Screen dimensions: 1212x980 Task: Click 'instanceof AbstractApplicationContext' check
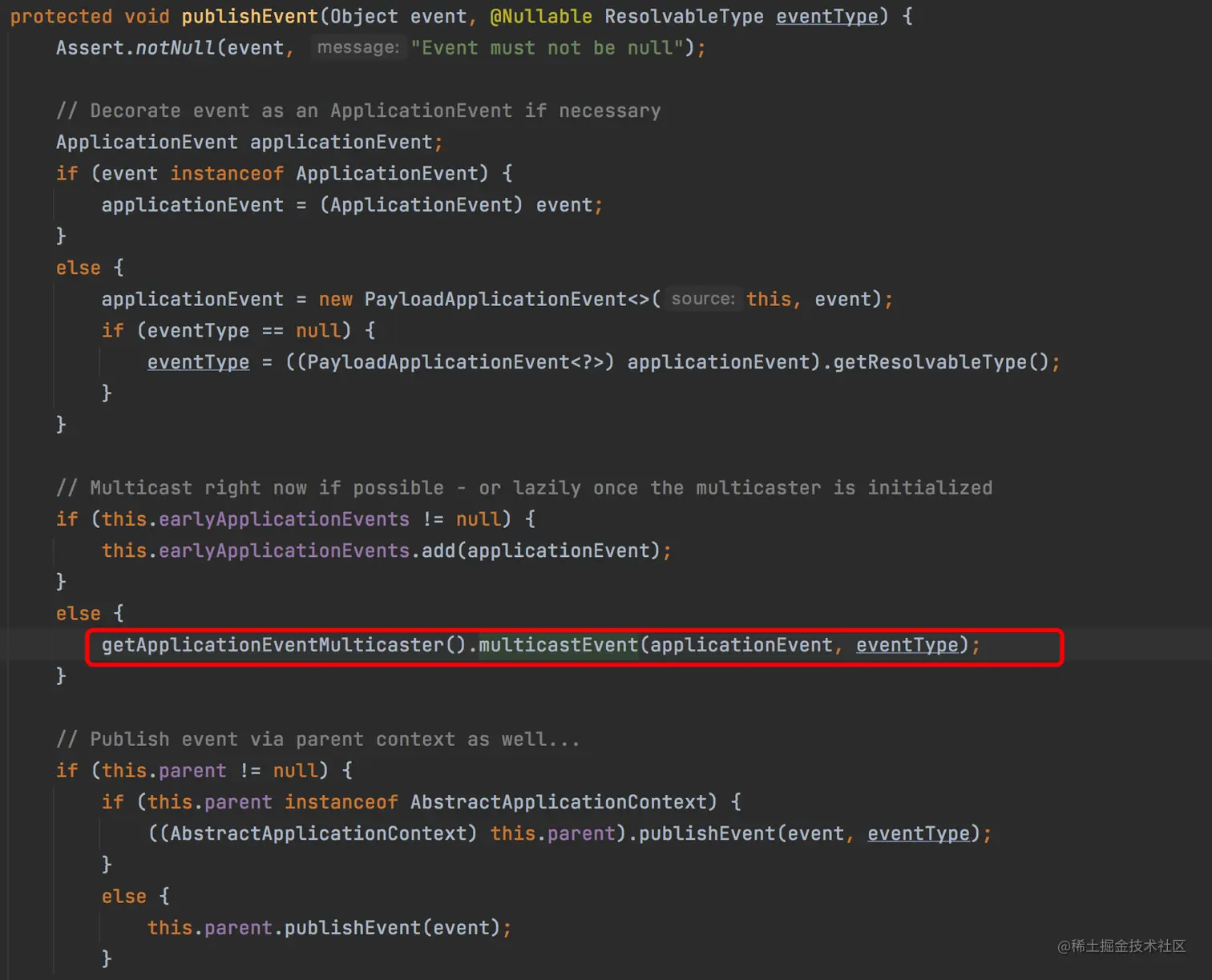pyautogui.click(x=495, y=802)
